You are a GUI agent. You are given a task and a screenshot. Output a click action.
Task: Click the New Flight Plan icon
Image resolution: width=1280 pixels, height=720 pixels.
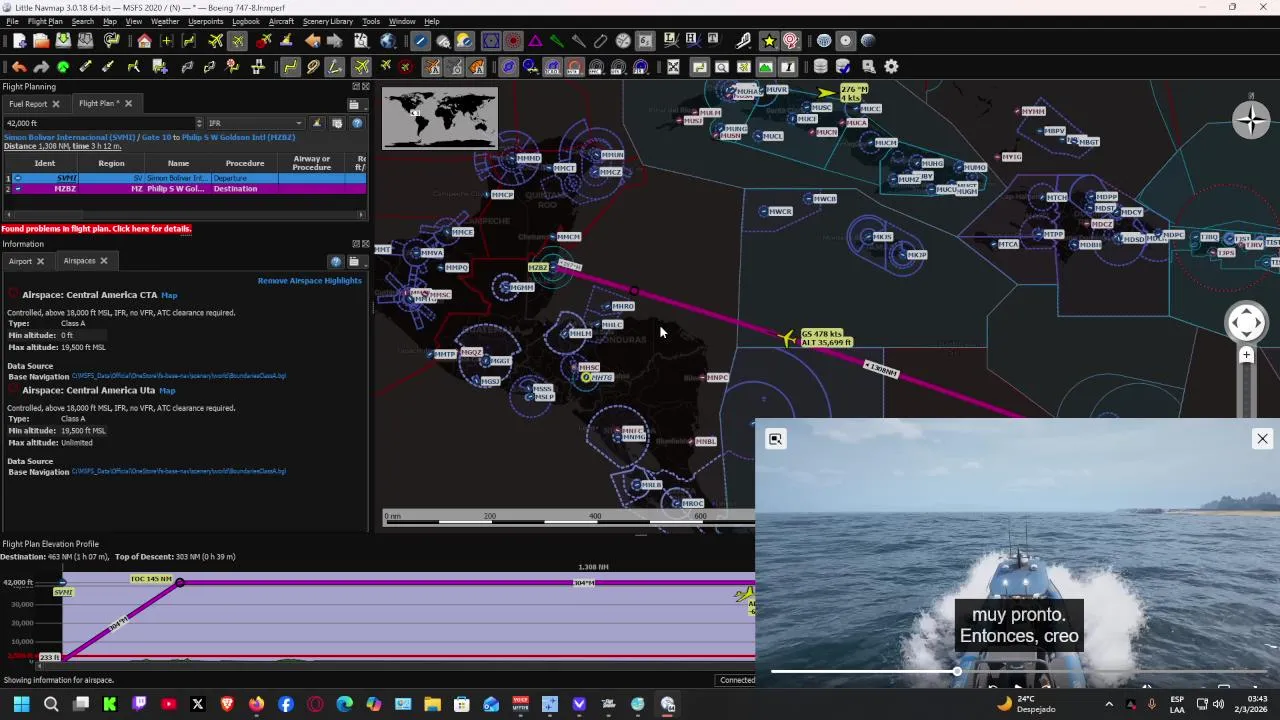[19, 41]
